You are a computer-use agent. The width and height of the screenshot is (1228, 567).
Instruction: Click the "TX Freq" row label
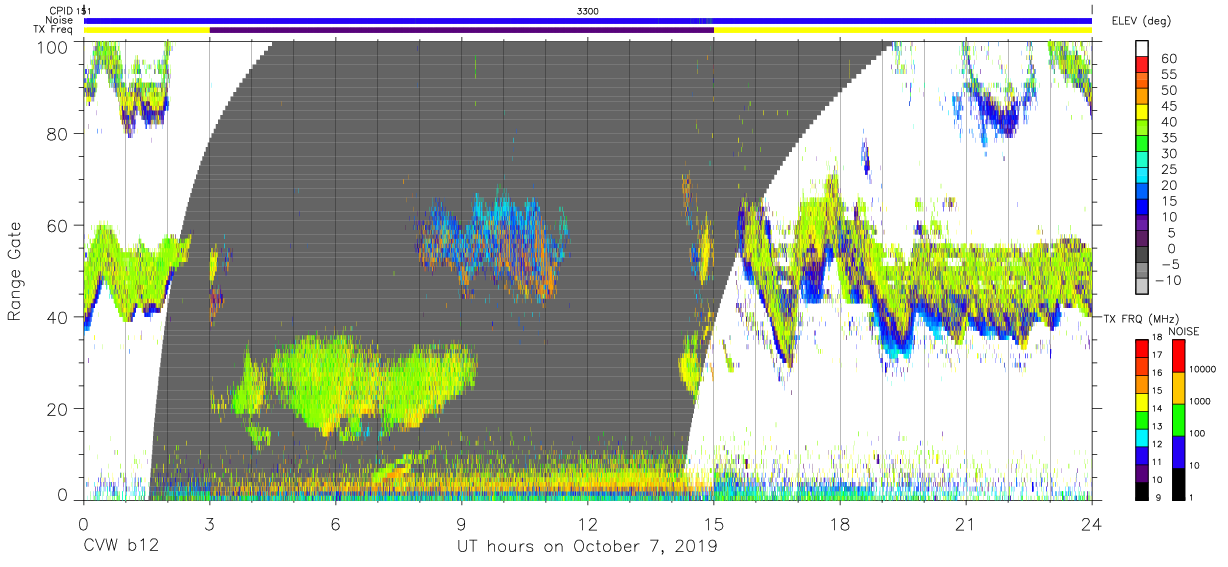55,30
